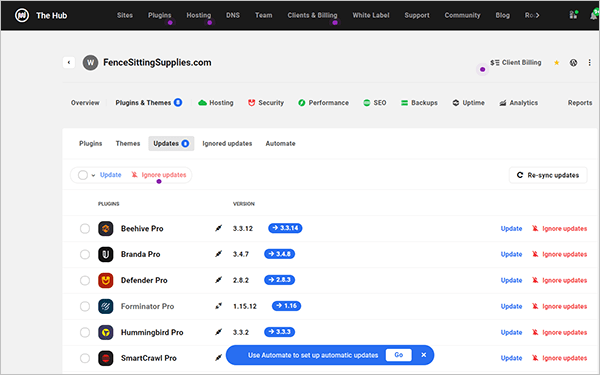
Task: Open the Ignored updates sub-tab
Action: point(227,143)
